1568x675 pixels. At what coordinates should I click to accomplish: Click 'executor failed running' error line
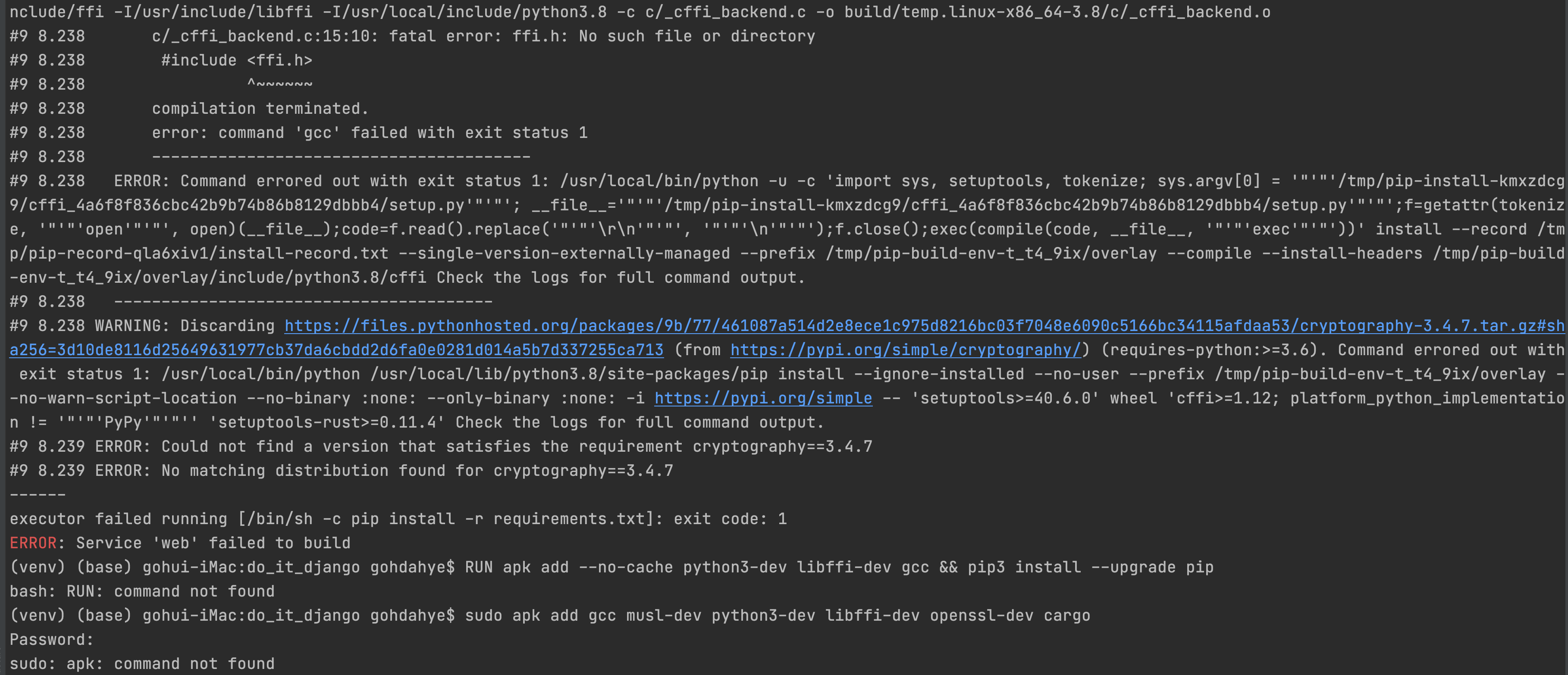398,519
